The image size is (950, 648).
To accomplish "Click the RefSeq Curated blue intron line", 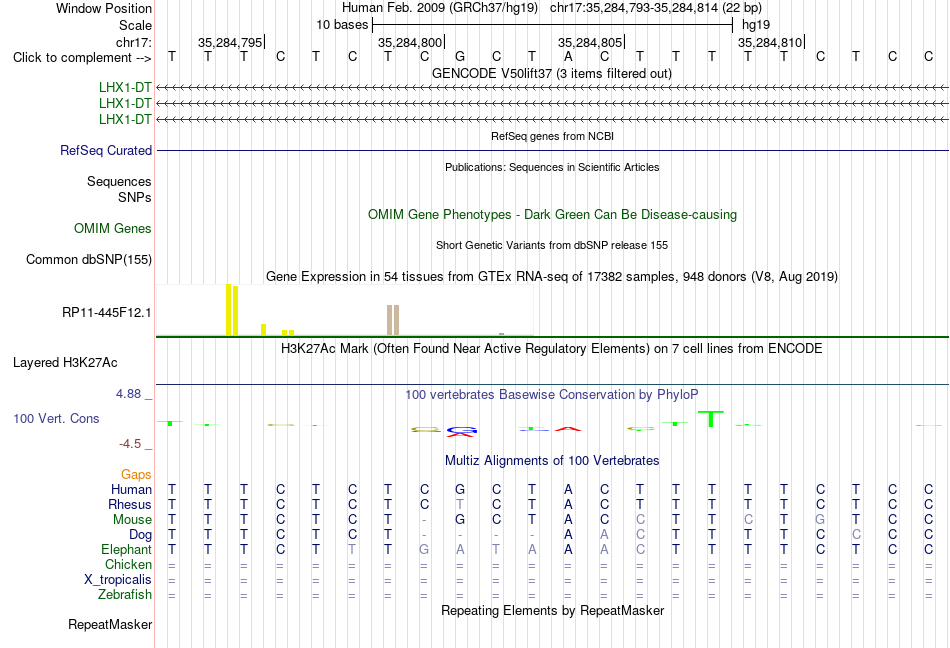I will tap(553, 150).
